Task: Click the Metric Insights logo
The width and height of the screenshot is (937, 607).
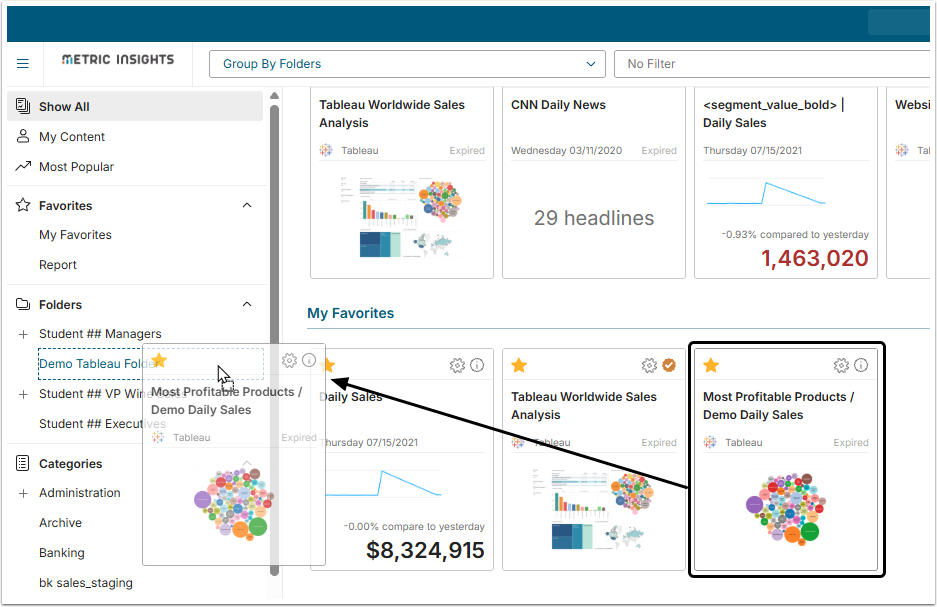Action: click(x=118, y=59)
